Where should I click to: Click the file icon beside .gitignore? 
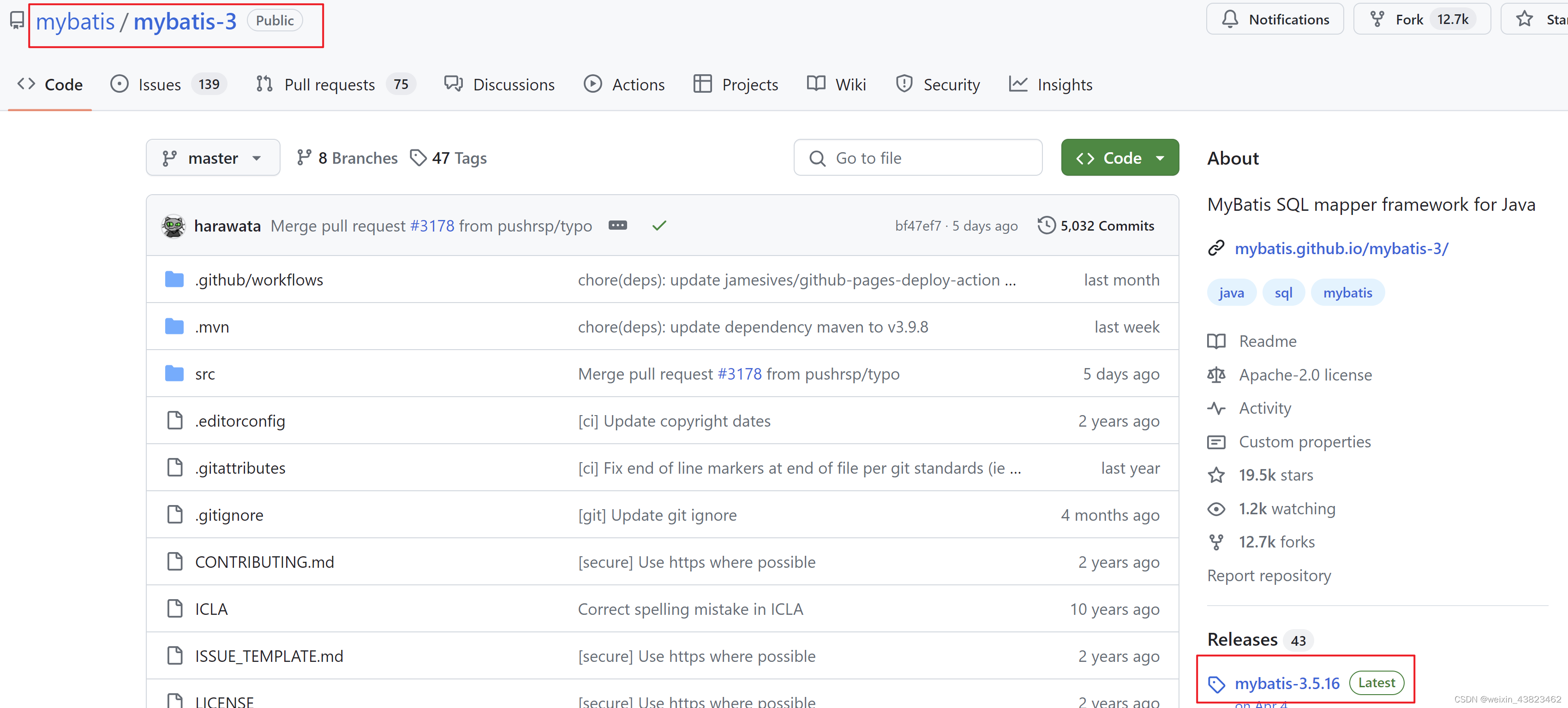[x=175, y=515]
